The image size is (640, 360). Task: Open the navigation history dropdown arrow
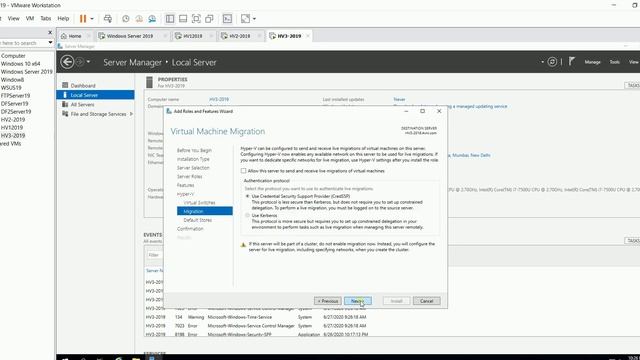click(x=89, y=62)
